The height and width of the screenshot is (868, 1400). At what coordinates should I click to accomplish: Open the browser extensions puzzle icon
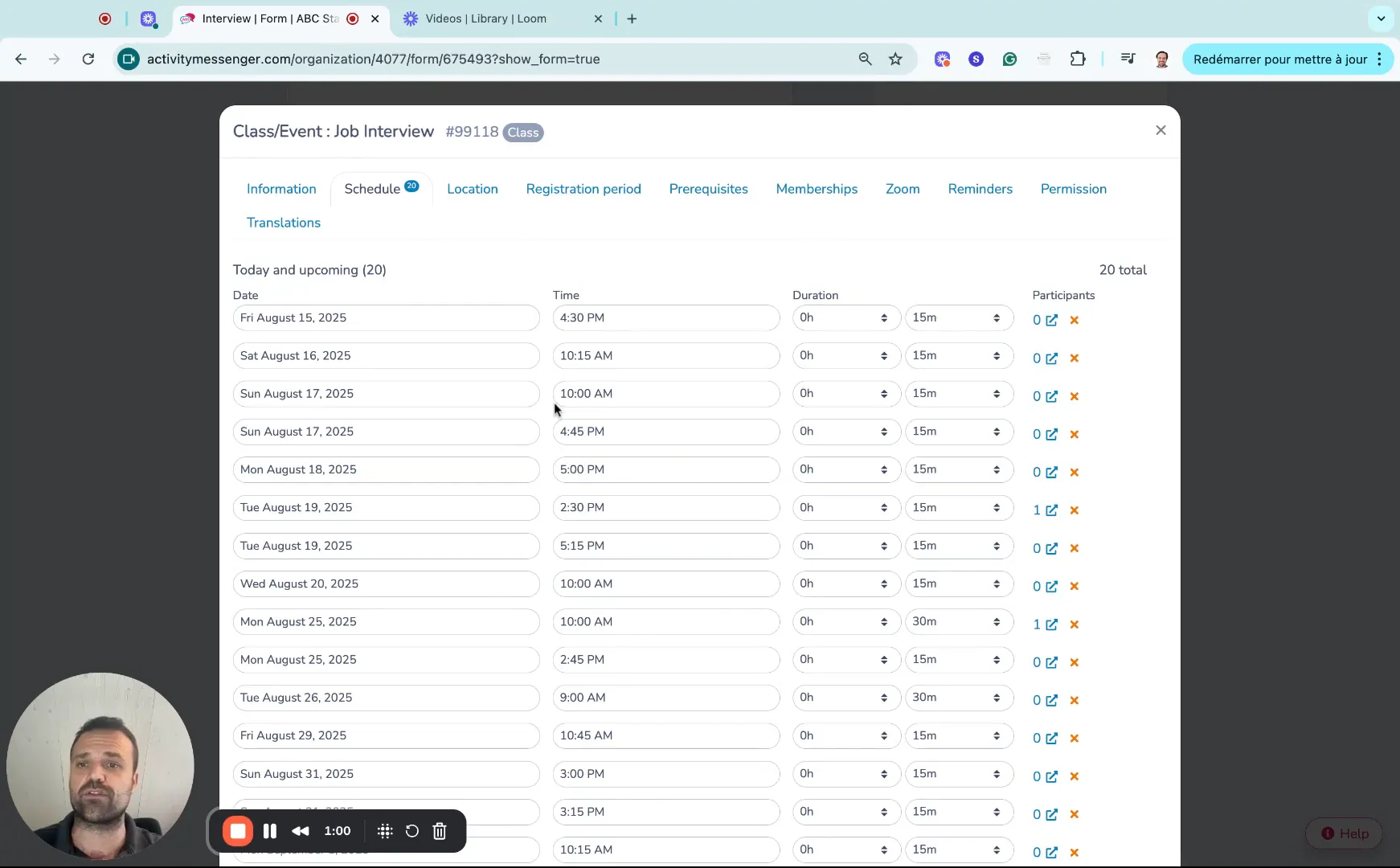[x=1078, y=59]
